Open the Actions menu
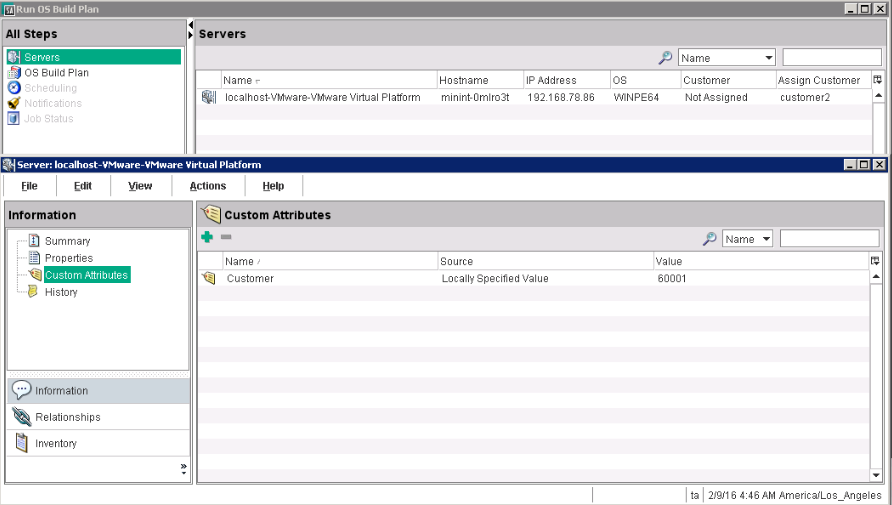 [x=208, y=186]
